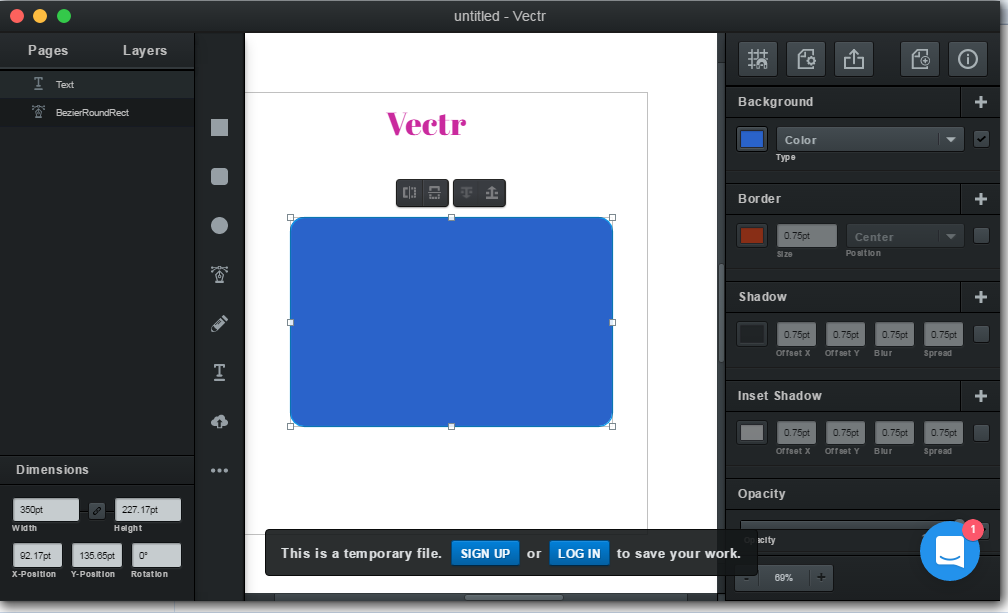Click the Inset Shadow Offset Y field

[845, 433]
